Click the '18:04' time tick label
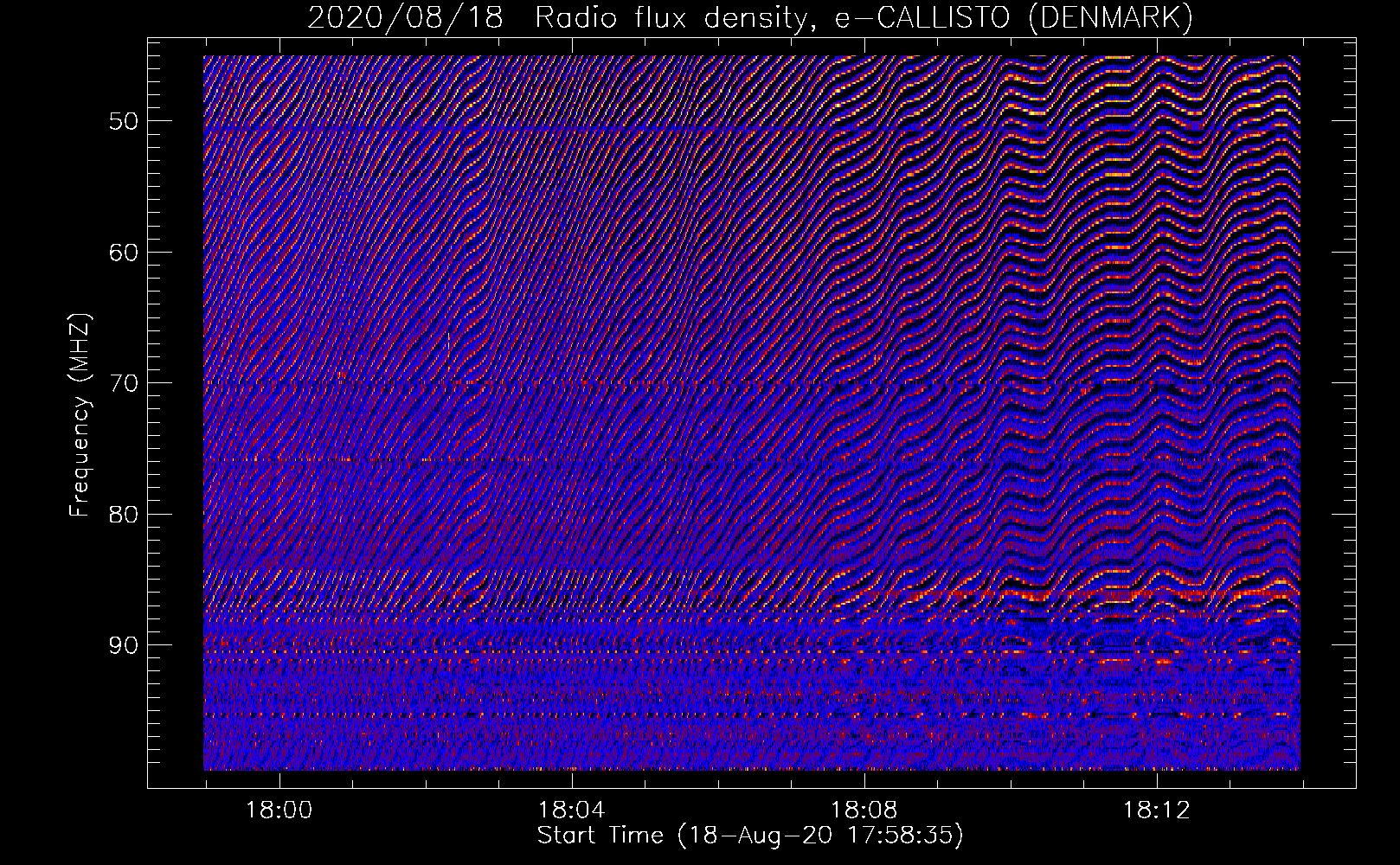Viewport: 1400px width, 865px height. tap(572, 811)
